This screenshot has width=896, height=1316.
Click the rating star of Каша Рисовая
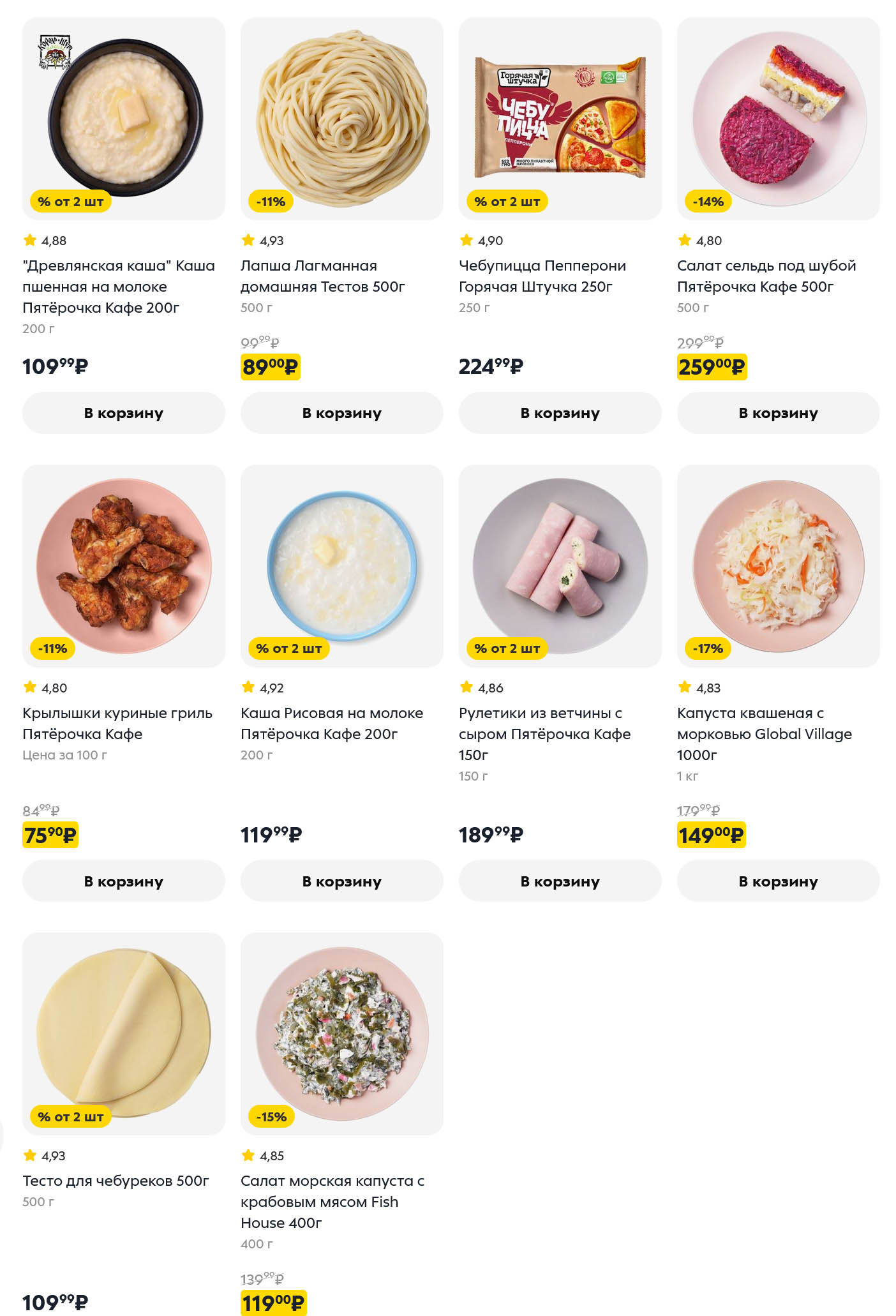pos(248,687)
